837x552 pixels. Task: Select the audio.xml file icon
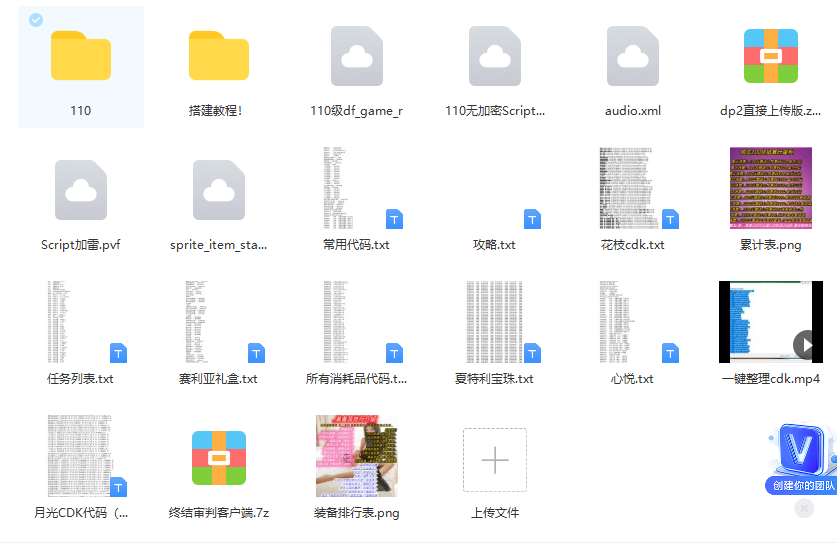coord(633,57)
